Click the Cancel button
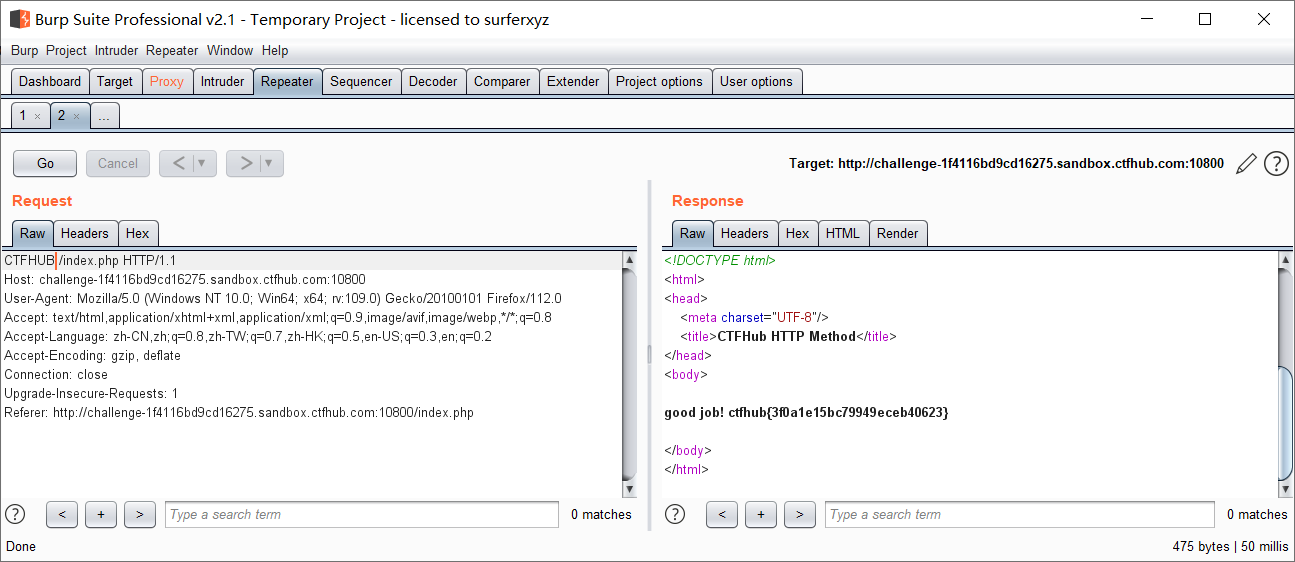1295x562 pixels. pyautogui.click(x=118, y=163)
